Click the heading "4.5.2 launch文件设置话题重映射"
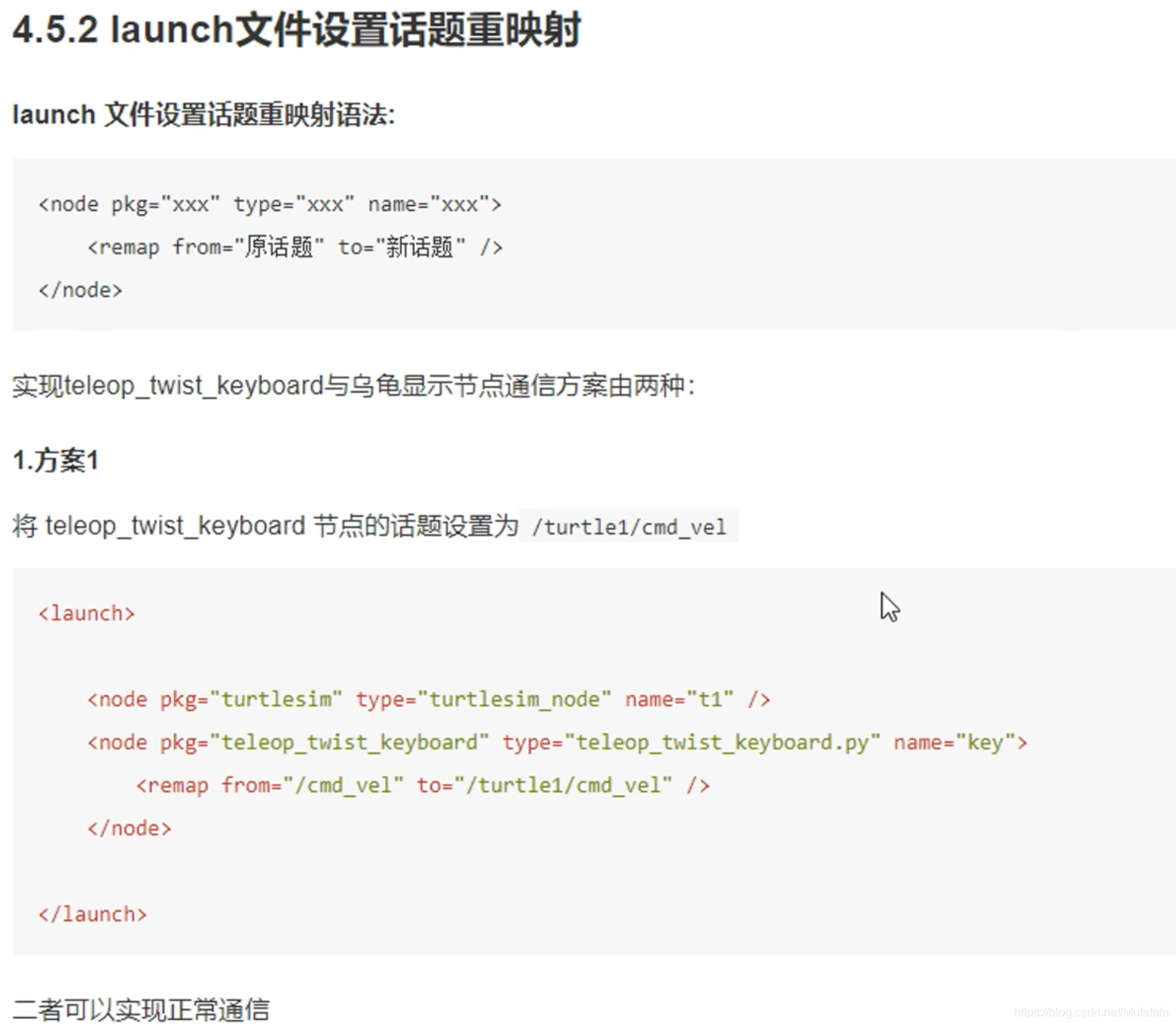This screenshot has height=1026, width=1176. coord(297,31)
